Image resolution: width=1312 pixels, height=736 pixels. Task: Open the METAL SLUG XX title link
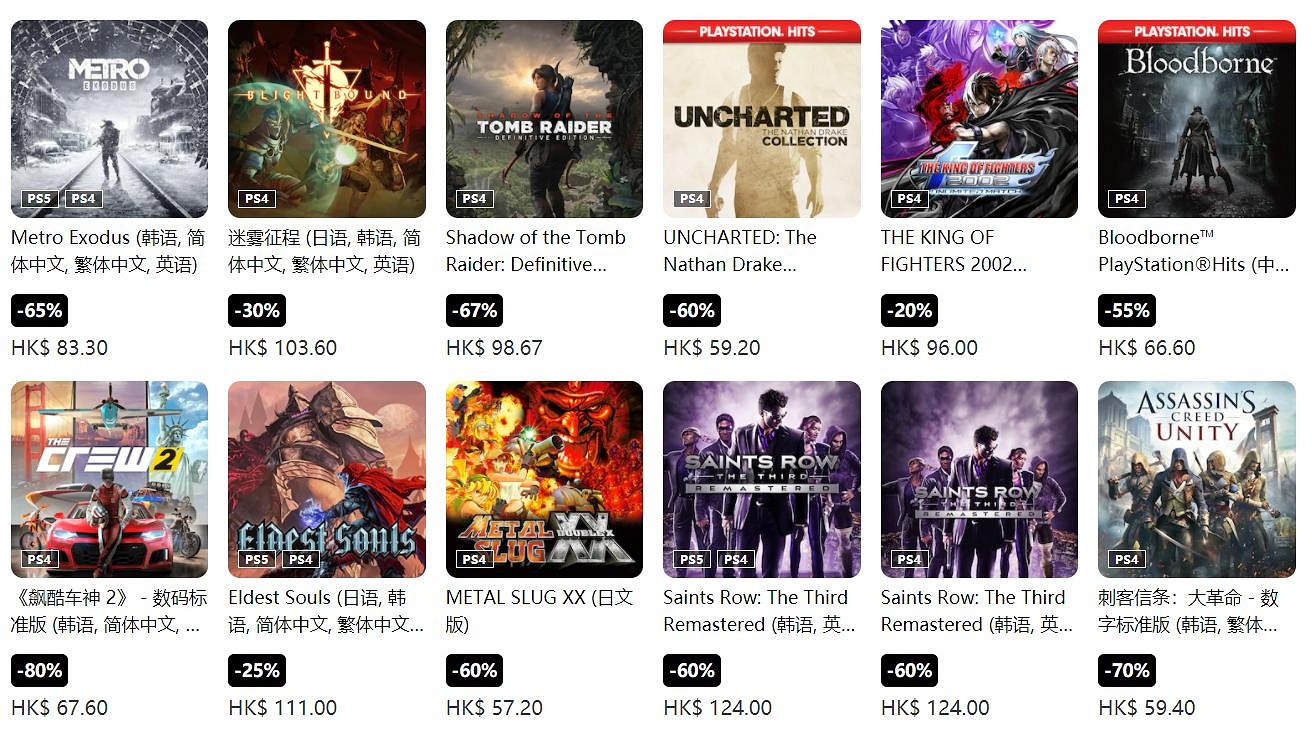(x=539, y=611)
